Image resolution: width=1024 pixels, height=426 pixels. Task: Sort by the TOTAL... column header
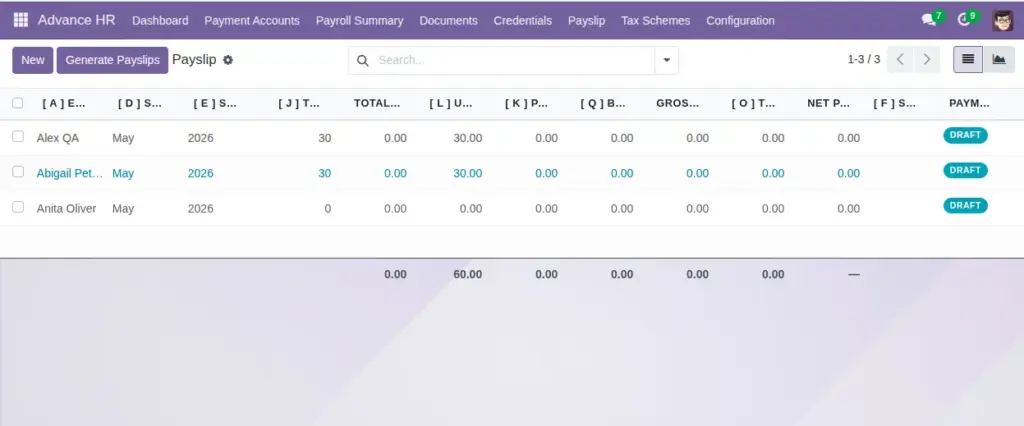377,103
